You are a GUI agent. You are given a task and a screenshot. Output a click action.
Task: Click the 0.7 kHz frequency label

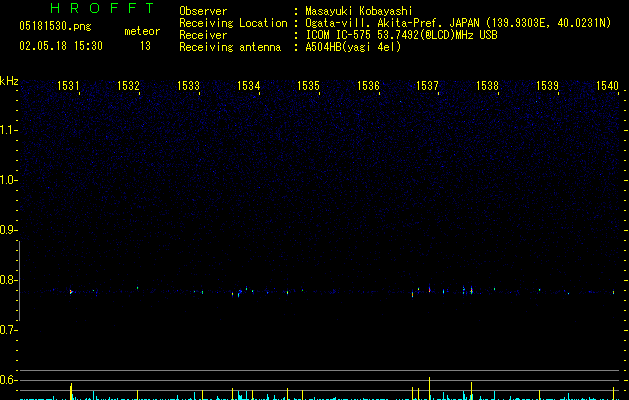(8, 330)
